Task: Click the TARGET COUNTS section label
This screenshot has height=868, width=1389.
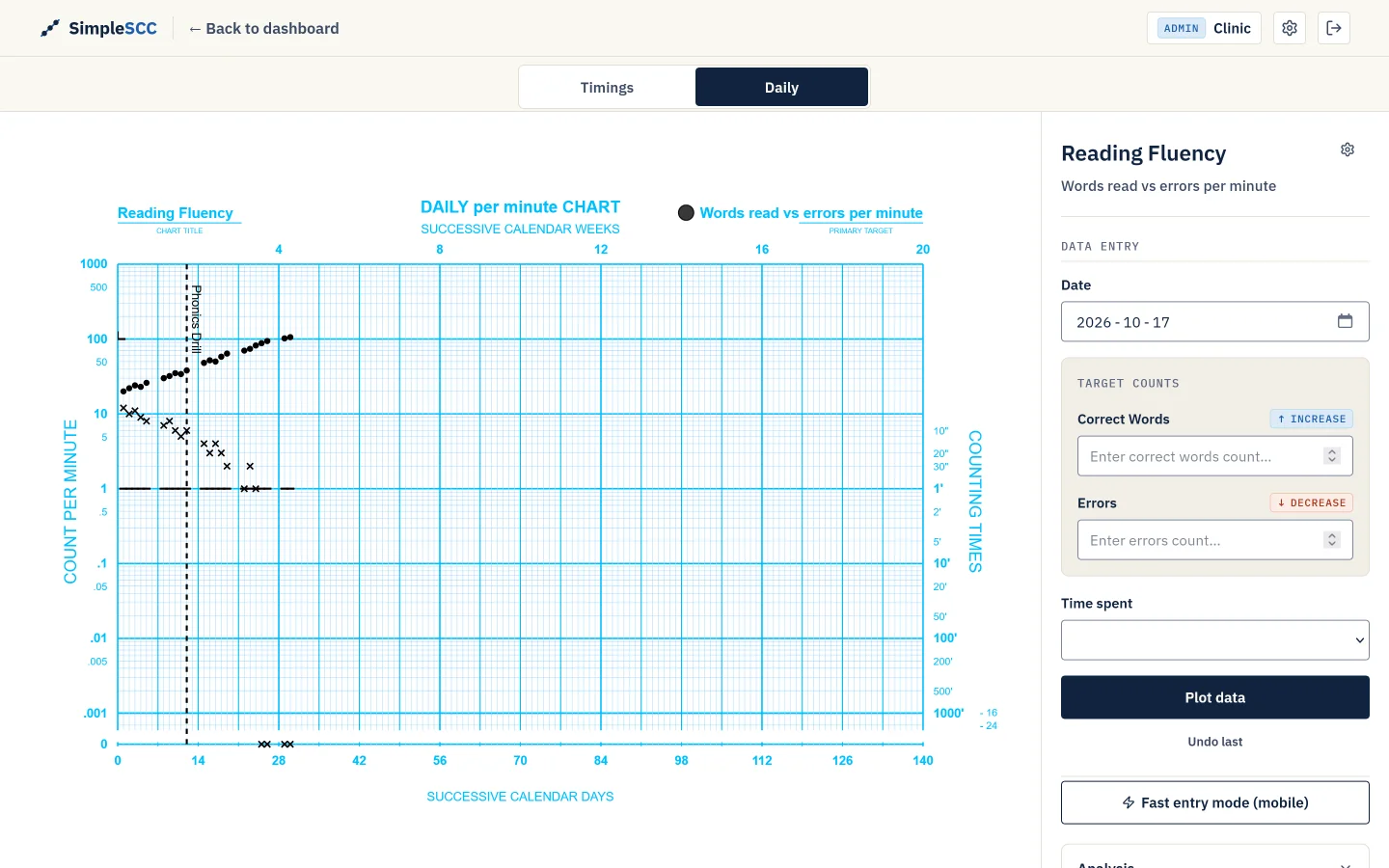Action: (x=1129, y=384)
